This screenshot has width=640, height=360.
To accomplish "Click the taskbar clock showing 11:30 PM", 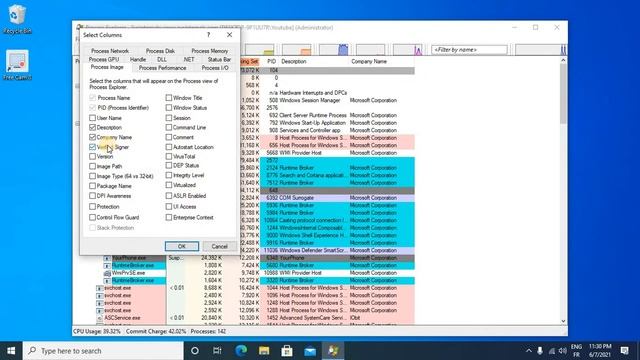I will [600, 351].
